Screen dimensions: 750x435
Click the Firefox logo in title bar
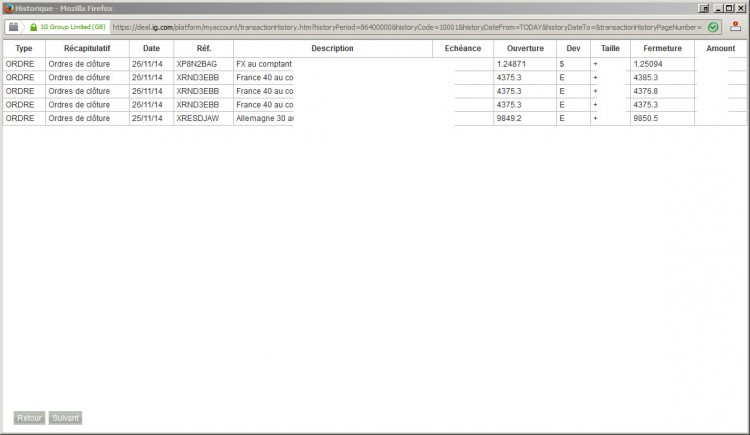click(8, 8)
